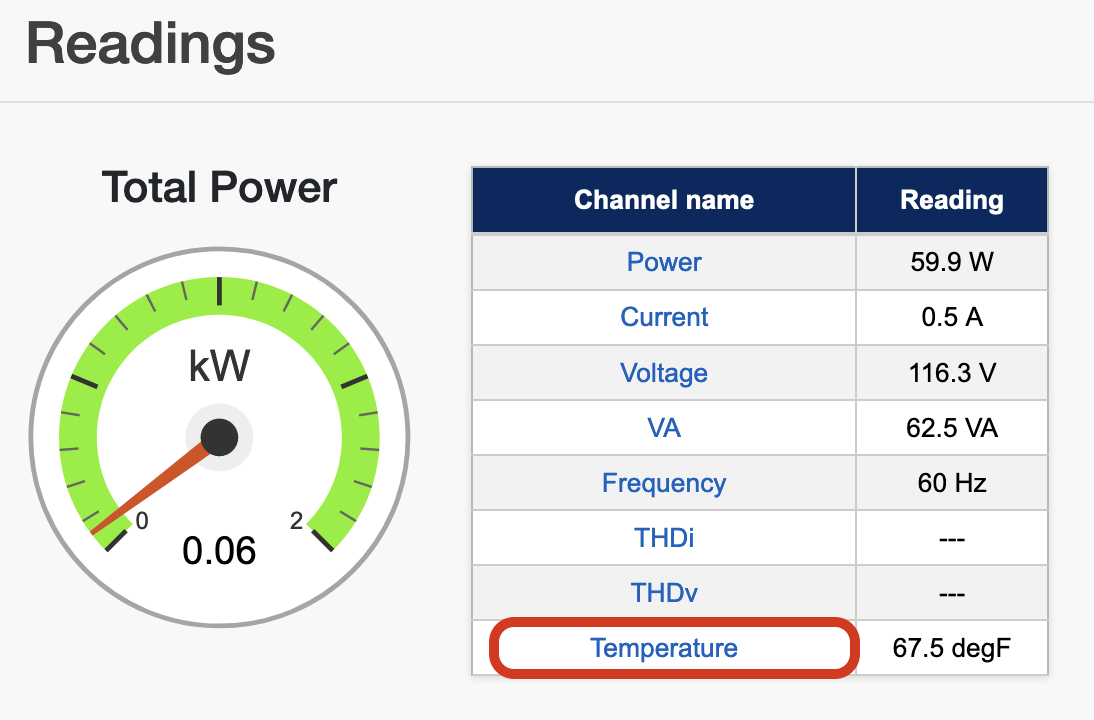Click the Channel name column header
Image resolution: width=1094 pixels, height=720 pixels.
[x=664, y=200]
